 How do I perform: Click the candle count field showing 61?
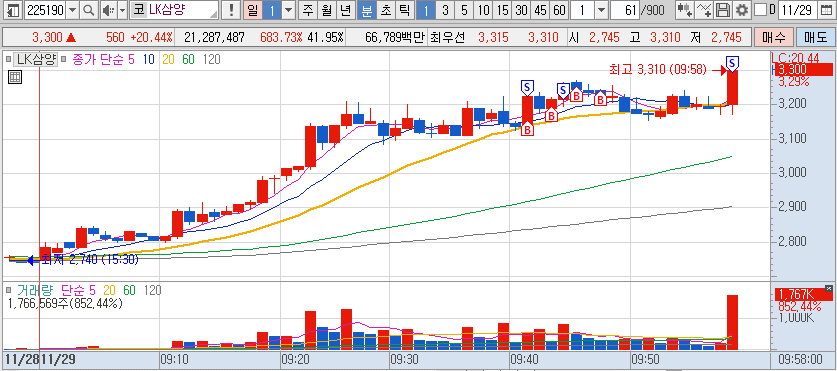[624, 10]
